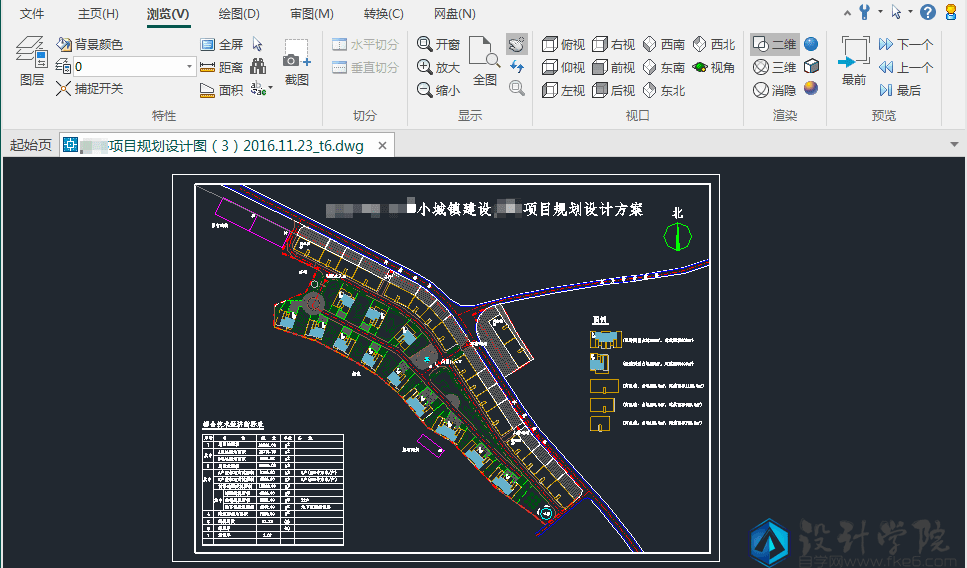
Task: Switch to 西北 northwest isometric view
Action: pyautogui.click(x=714, y=44)
